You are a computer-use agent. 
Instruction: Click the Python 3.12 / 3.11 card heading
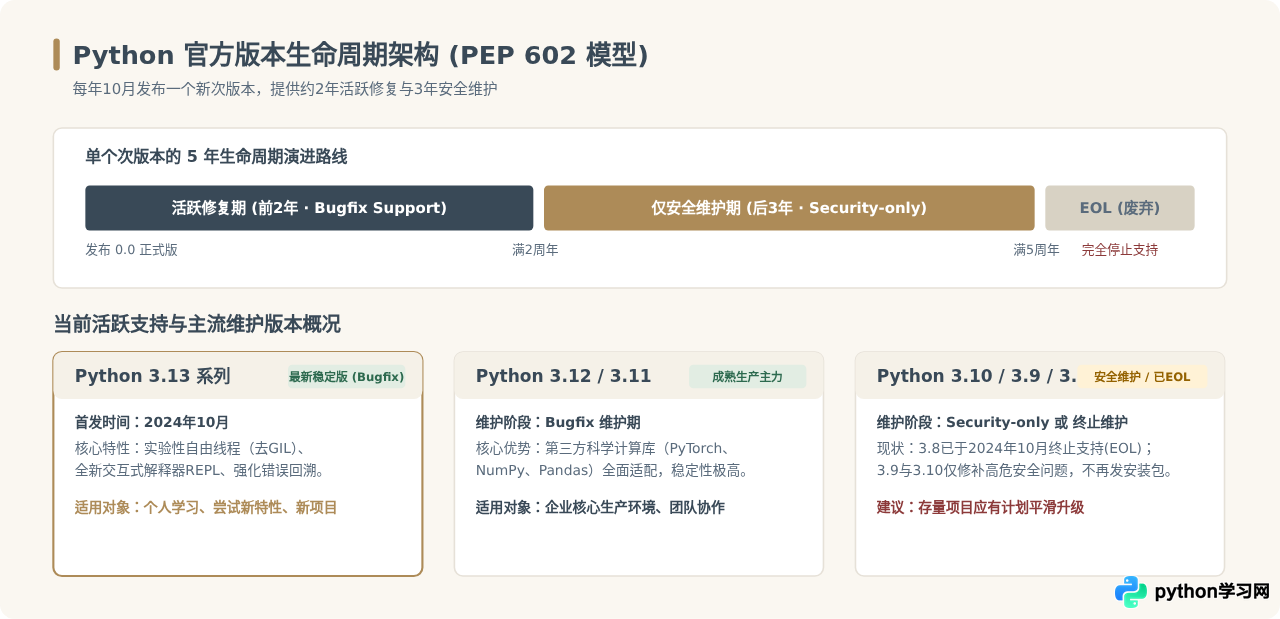click(563, 376)
